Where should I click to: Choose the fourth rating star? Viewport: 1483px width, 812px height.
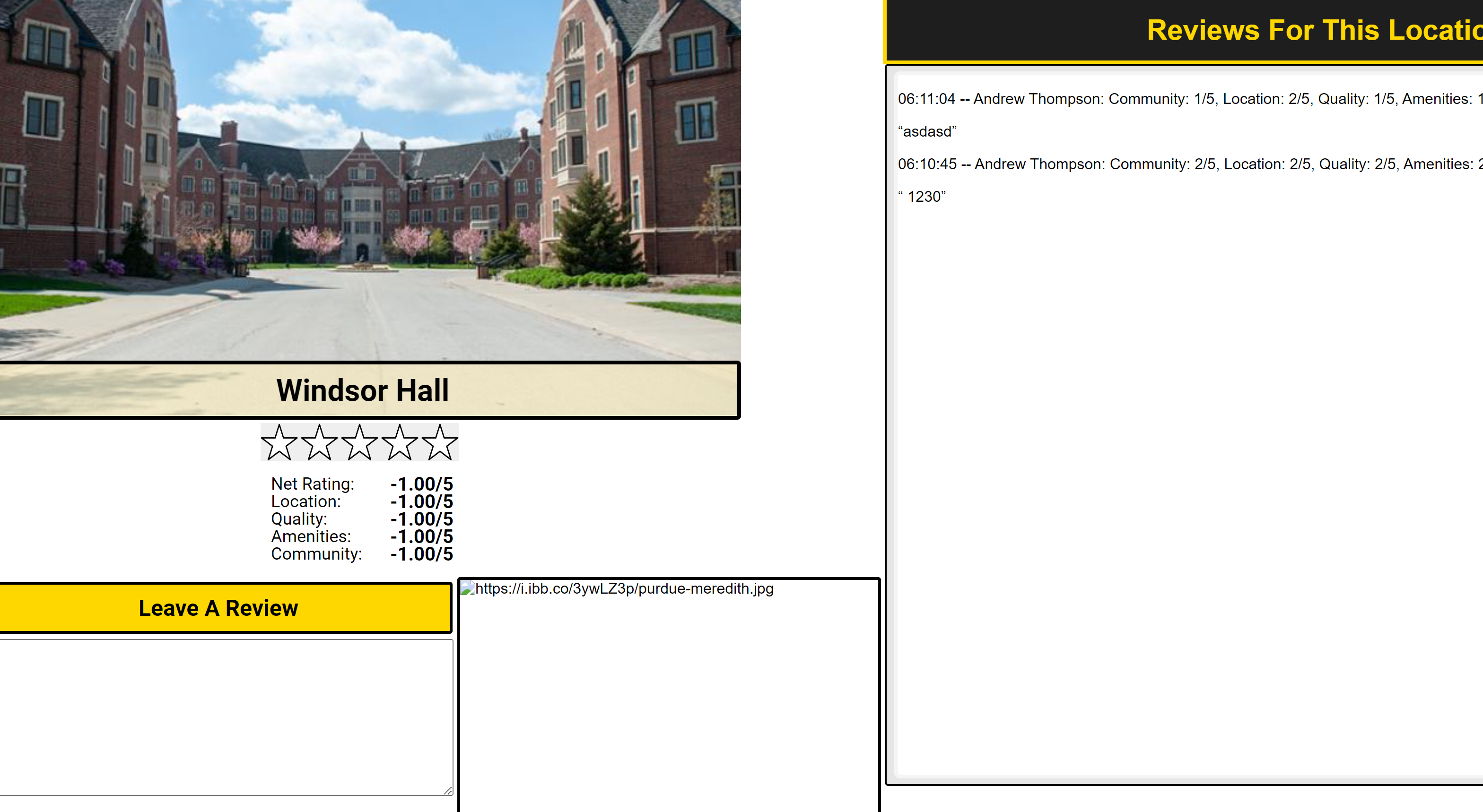(400, 442)
